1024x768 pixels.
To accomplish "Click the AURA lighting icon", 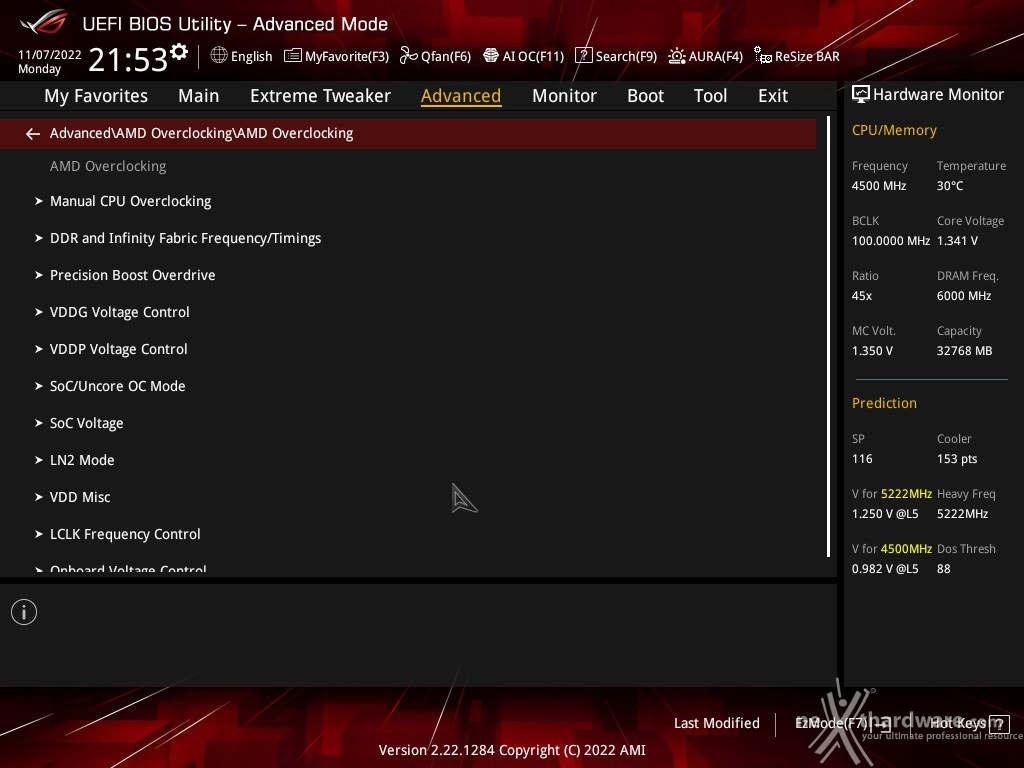I will pos(677,56).
